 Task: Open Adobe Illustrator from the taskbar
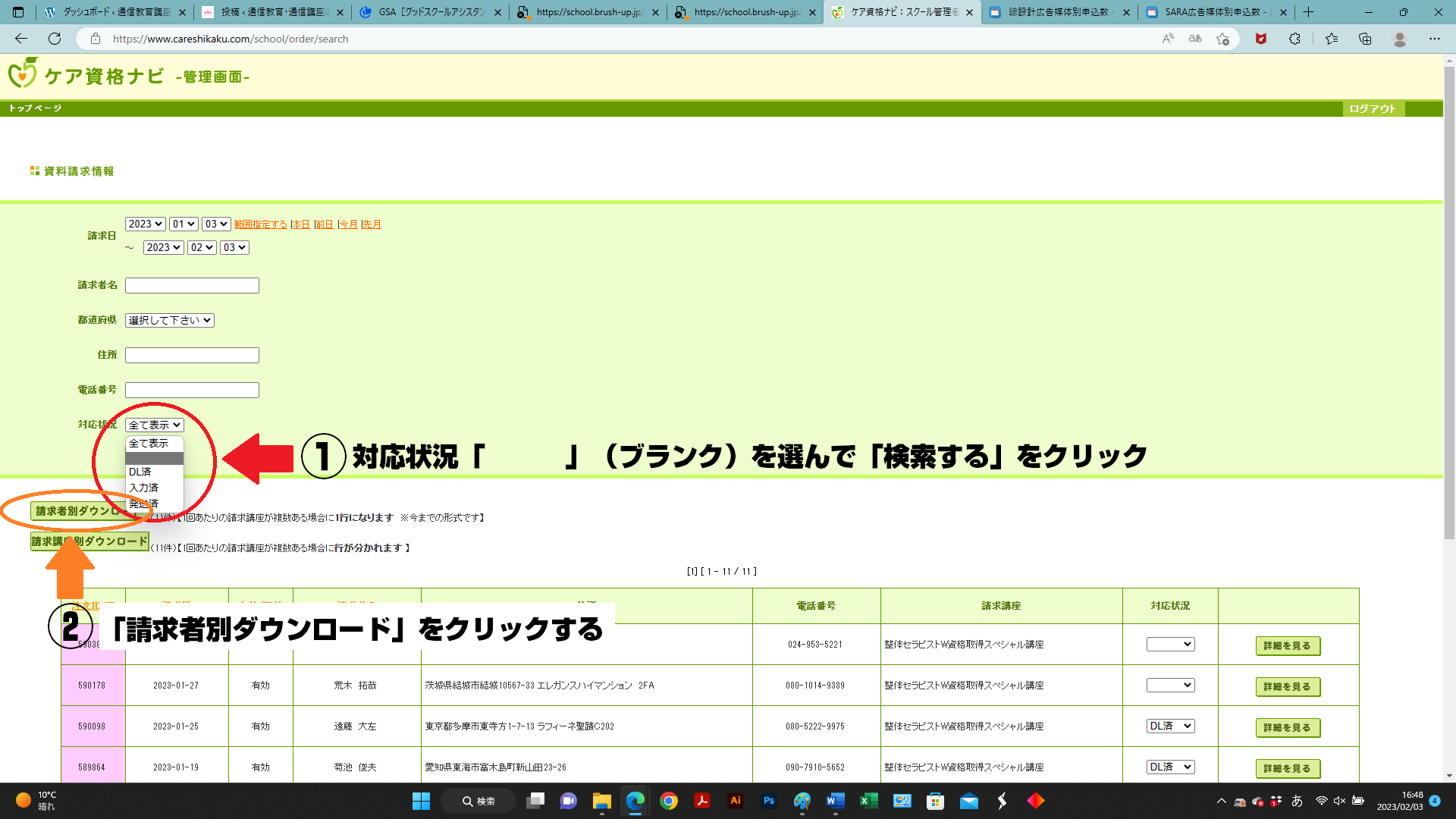(x=735, y=801)
